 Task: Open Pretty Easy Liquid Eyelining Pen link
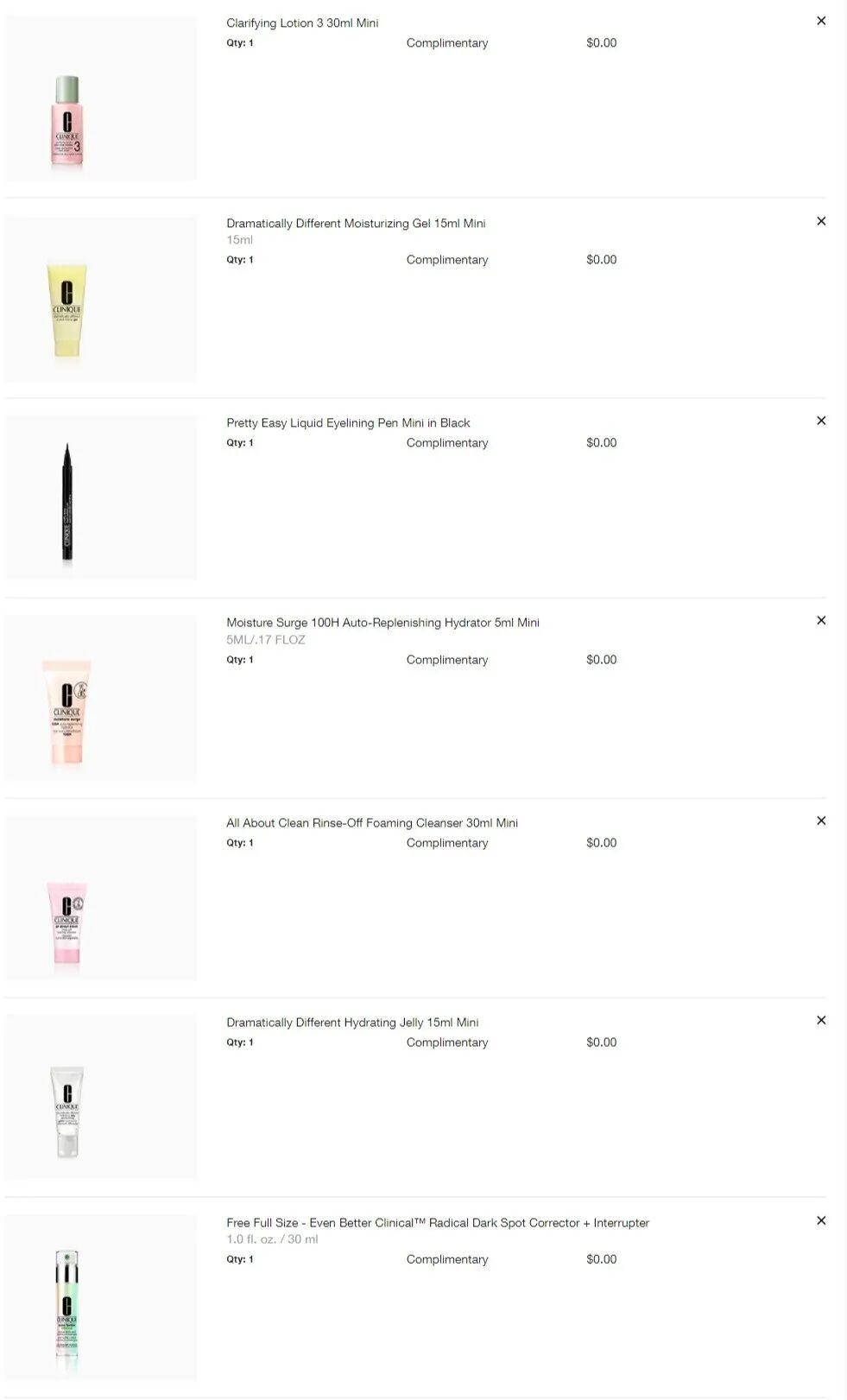(x=348, y=423)
